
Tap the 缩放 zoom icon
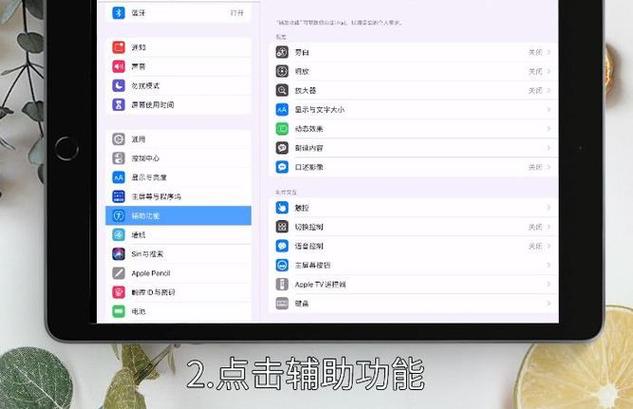point(282,71)
